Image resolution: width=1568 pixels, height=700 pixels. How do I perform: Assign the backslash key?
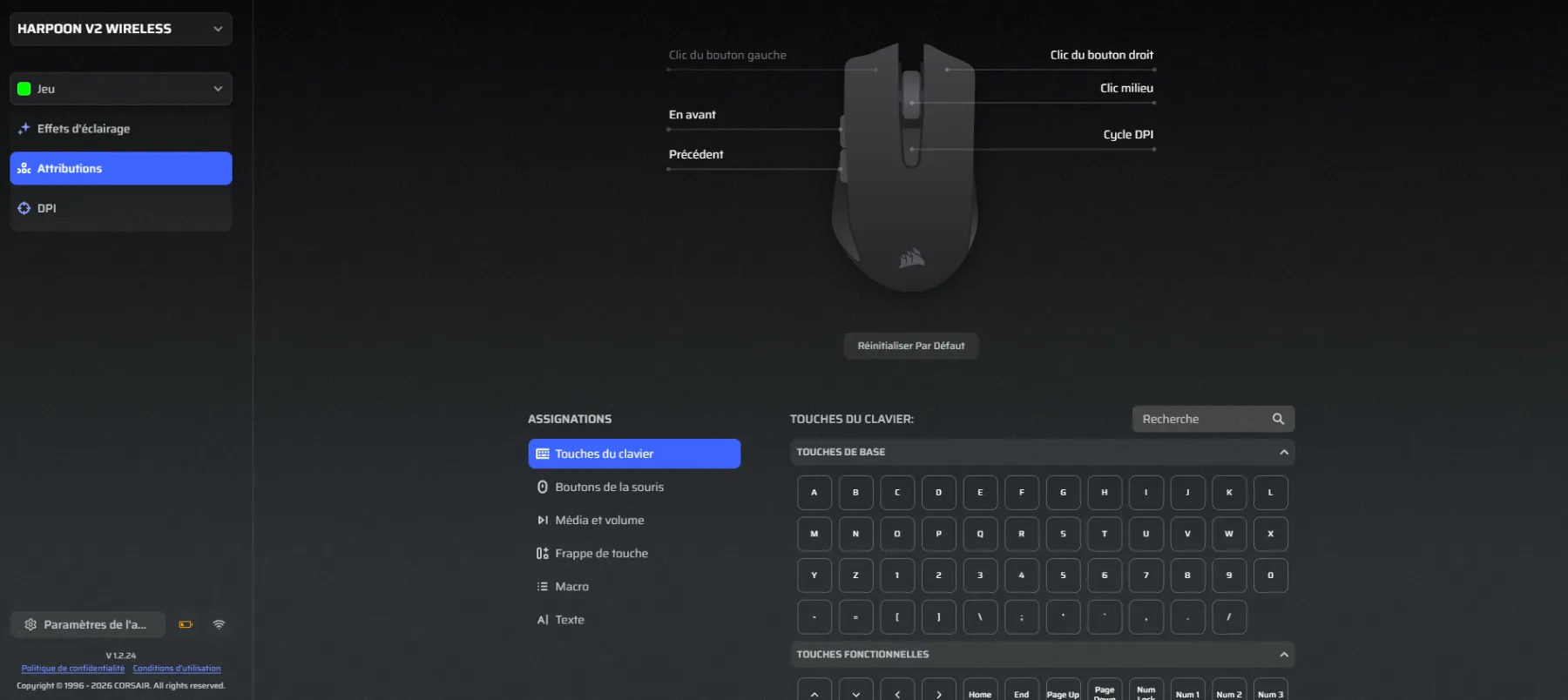pyautogui.click(x=980, y=617)
